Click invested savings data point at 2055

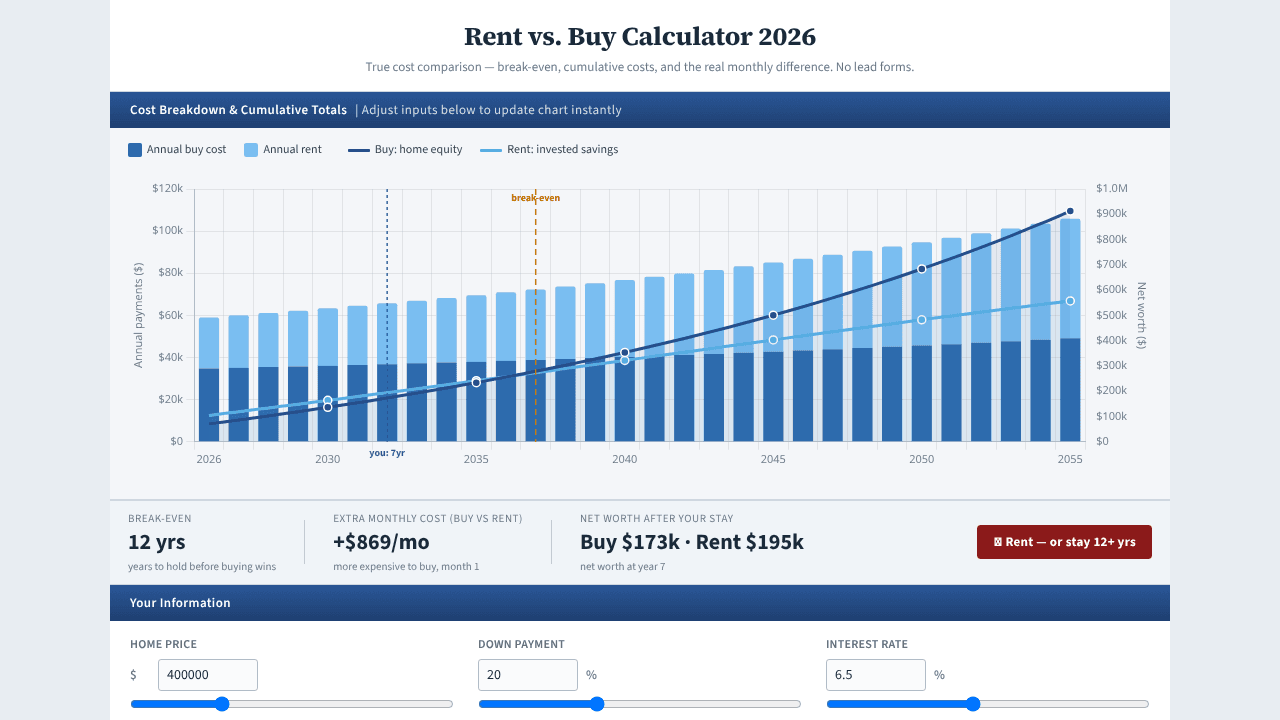tap(1070, 301)
